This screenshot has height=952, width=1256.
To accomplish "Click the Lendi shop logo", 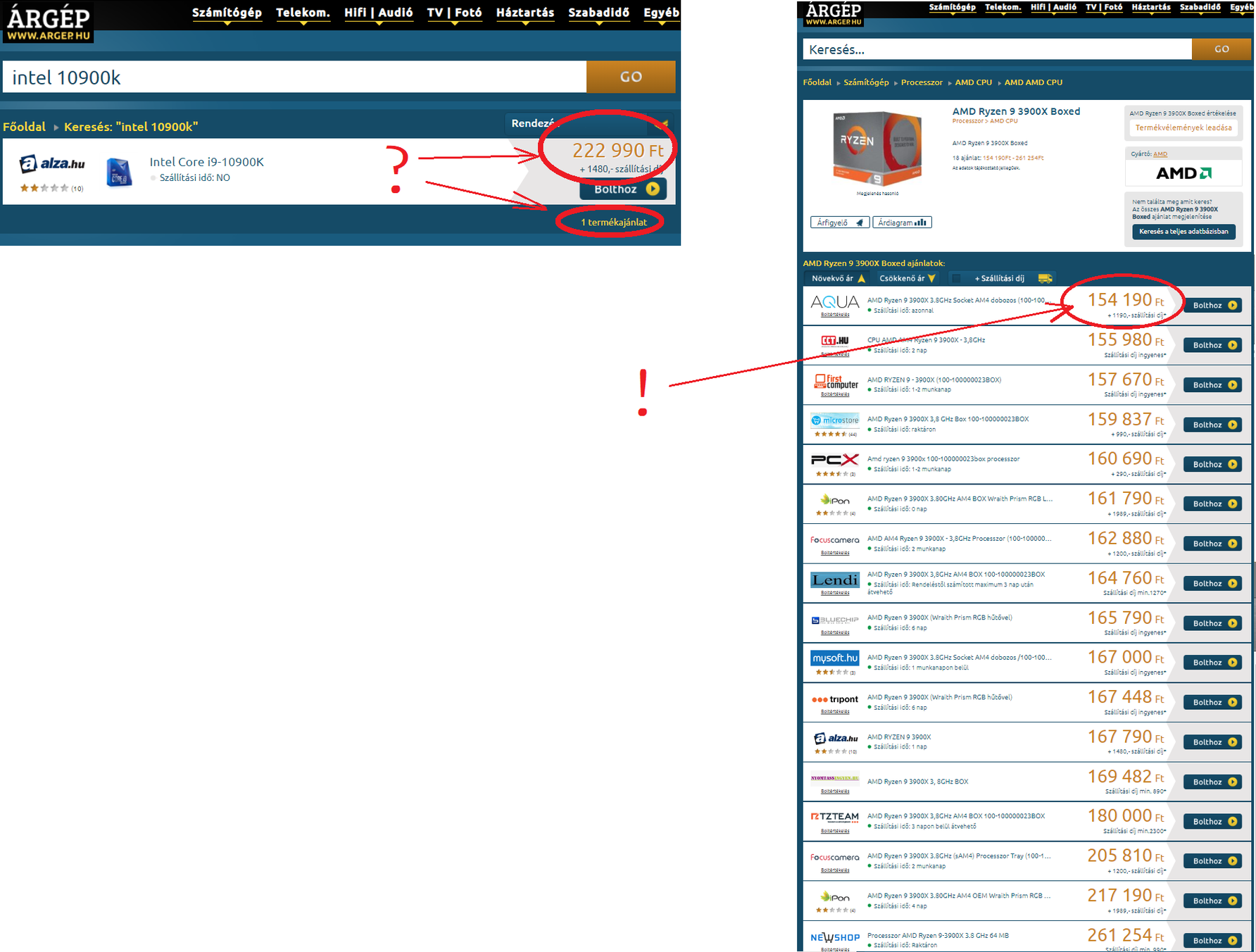I will point(835,580).
